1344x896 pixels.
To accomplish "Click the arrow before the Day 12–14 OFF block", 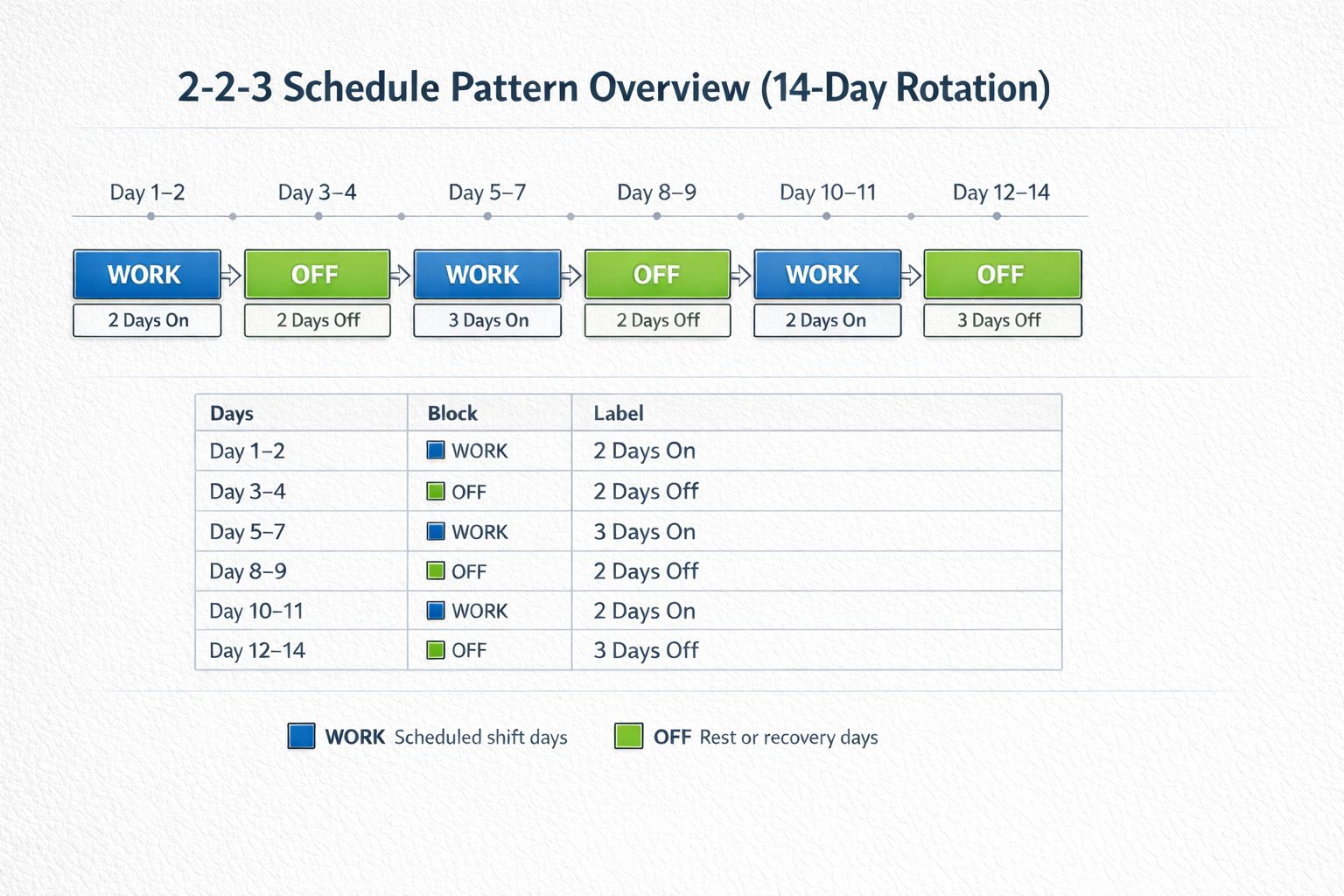I will pyautogui.click(x=912, y=276).
